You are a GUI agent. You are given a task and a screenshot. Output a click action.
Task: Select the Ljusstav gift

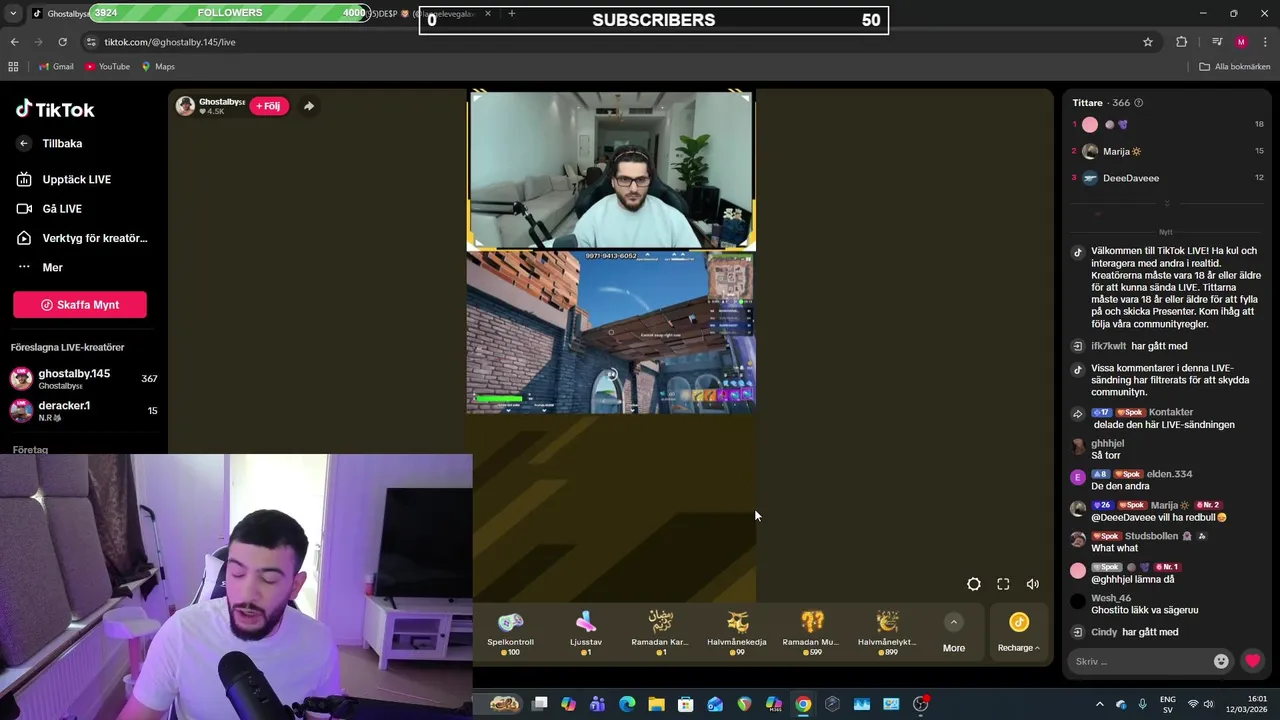pos(586,633)
